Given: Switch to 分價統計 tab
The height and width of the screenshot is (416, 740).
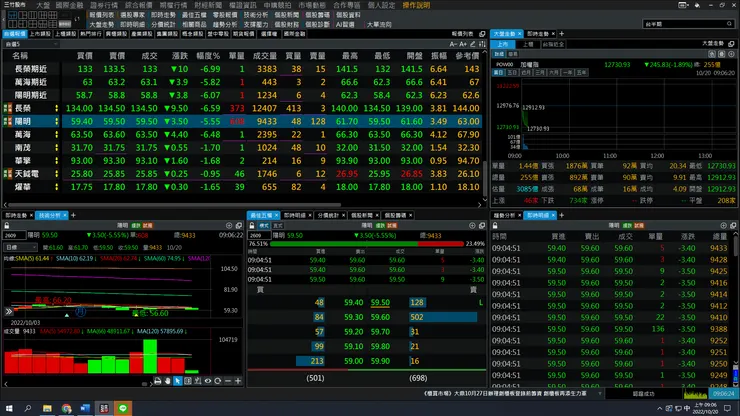Looking at the screenshot, I should pyautogui.click(x=328, y=215).
